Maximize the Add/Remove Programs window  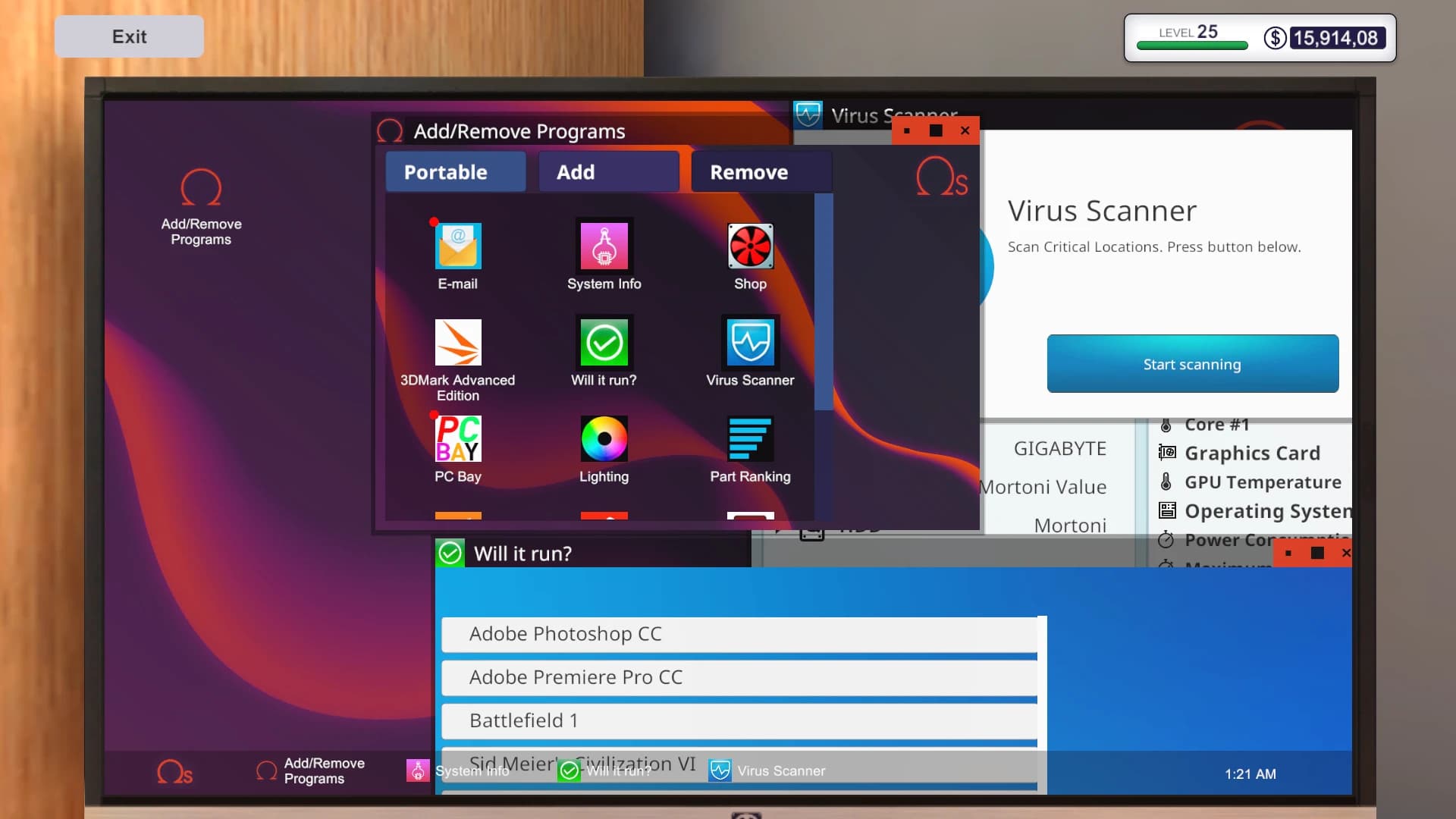coord(936,130)
